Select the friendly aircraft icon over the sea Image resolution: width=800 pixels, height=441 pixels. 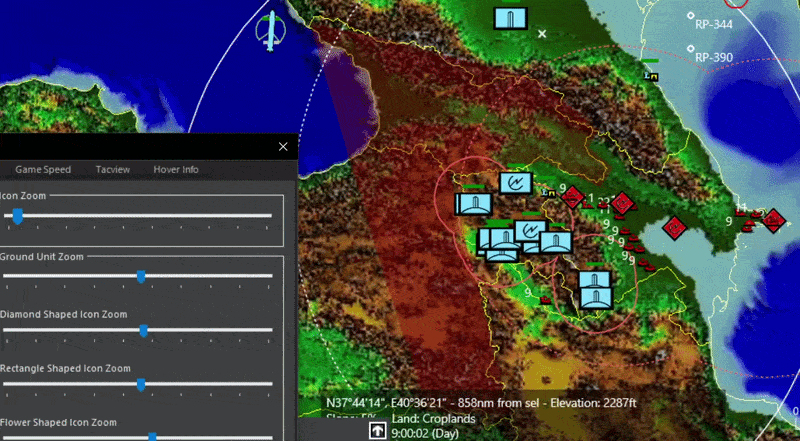[271, 31]
